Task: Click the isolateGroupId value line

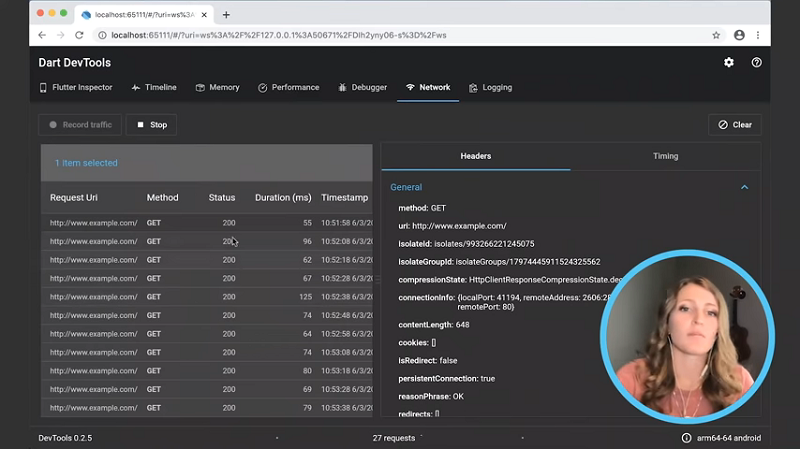Action: 499,261
